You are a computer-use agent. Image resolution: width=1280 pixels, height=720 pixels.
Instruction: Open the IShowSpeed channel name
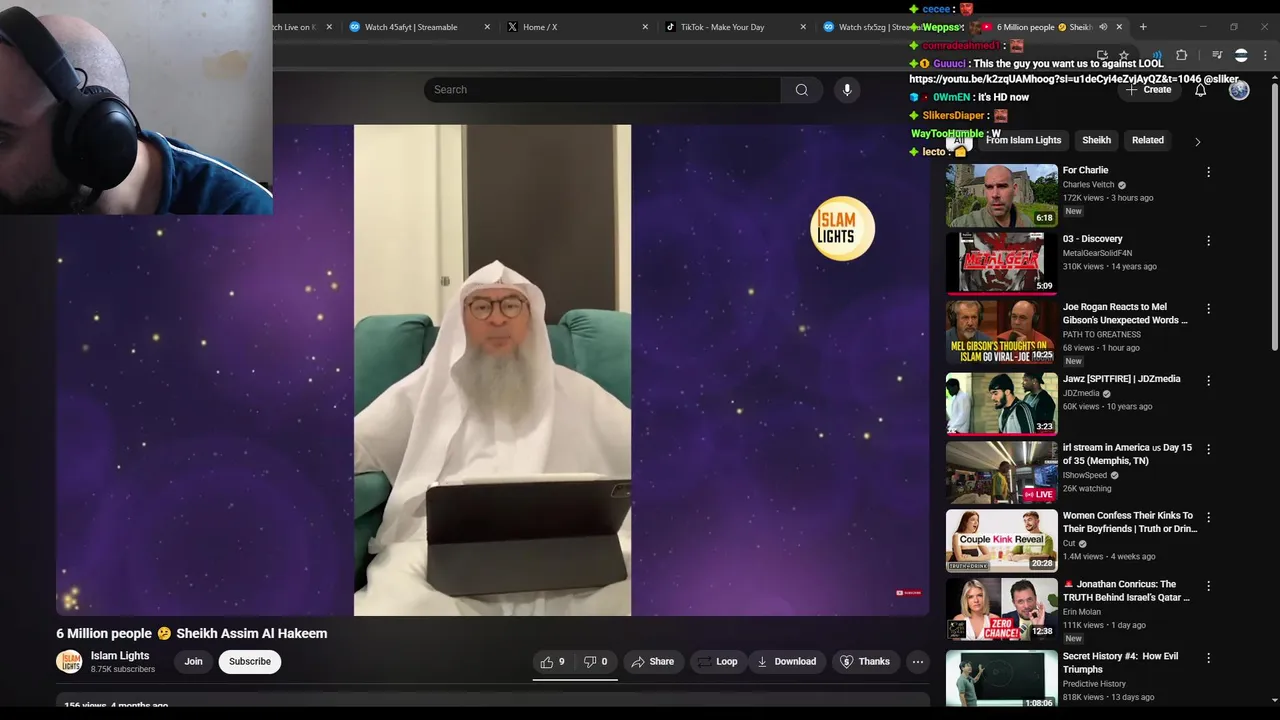pos(1085,476)
